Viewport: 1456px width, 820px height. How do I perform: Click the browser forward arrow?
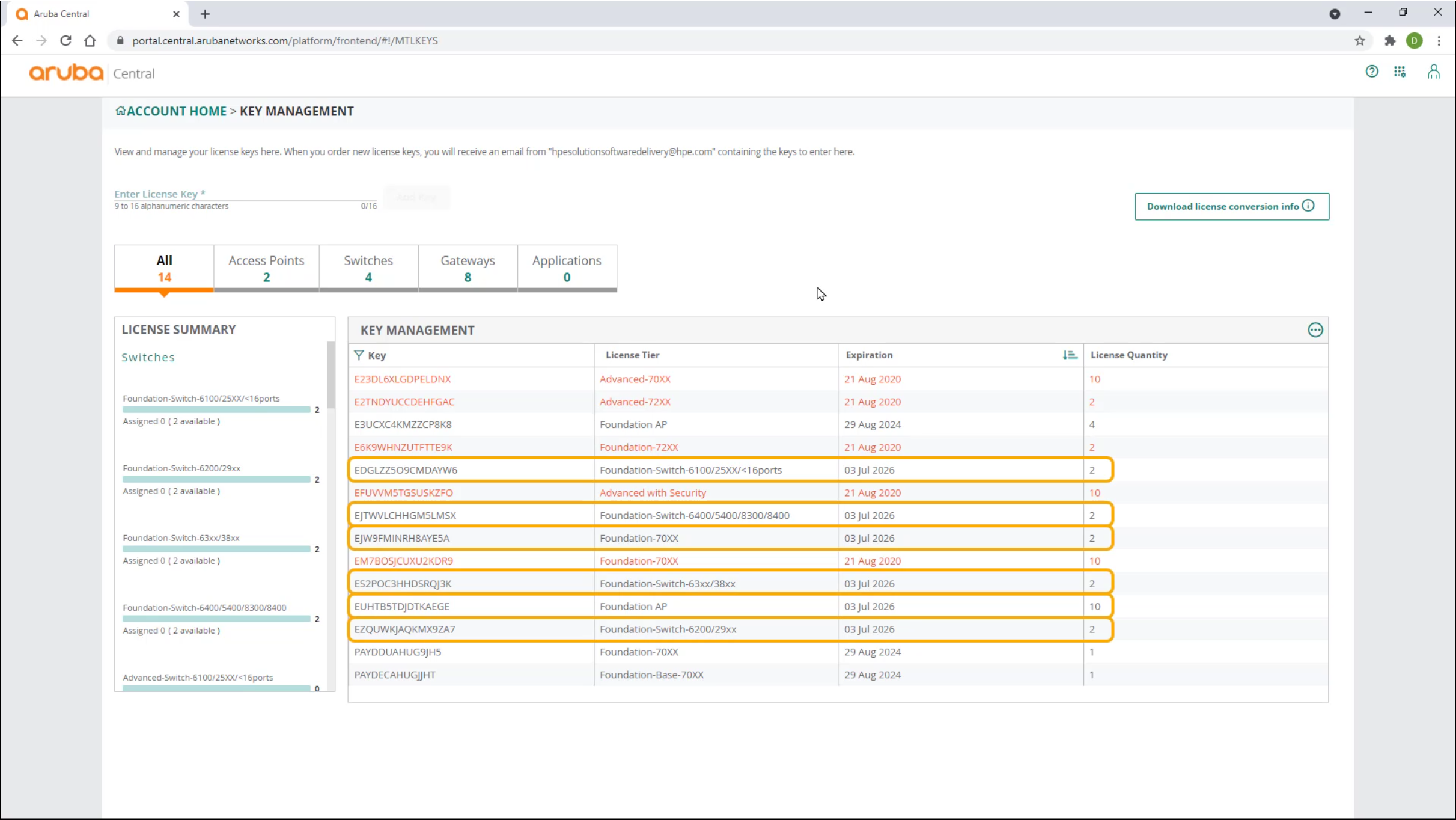pos(41,40)
